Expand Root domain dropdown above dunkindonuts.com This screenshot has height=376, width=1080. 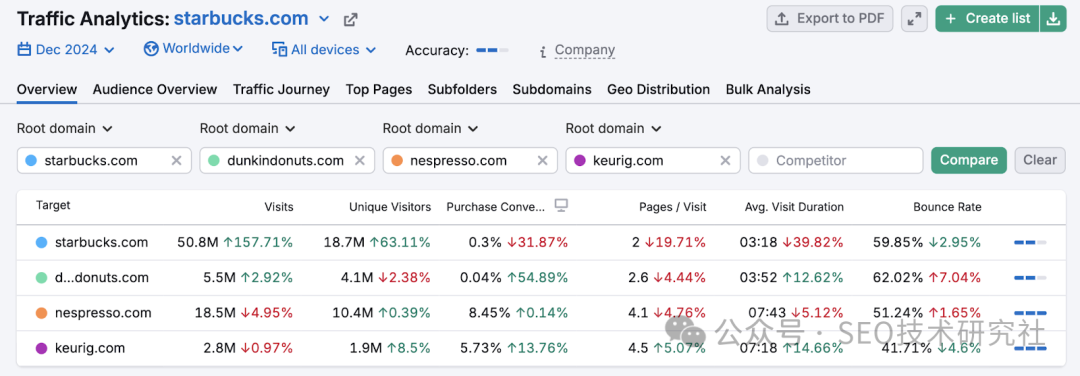pyautogui.click(x=248, y=128)
